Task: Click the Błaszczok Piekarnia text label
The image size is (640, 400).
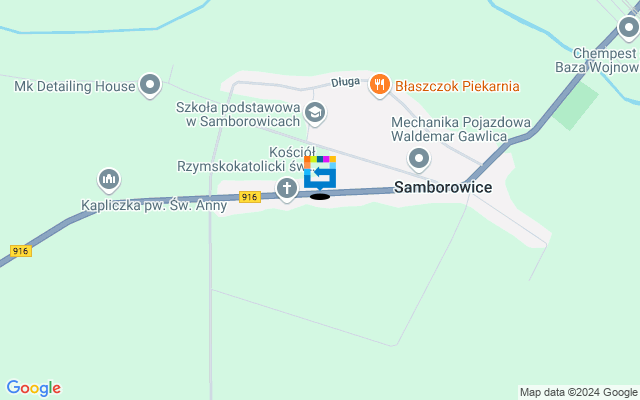Action: click(x=457, y=86)
